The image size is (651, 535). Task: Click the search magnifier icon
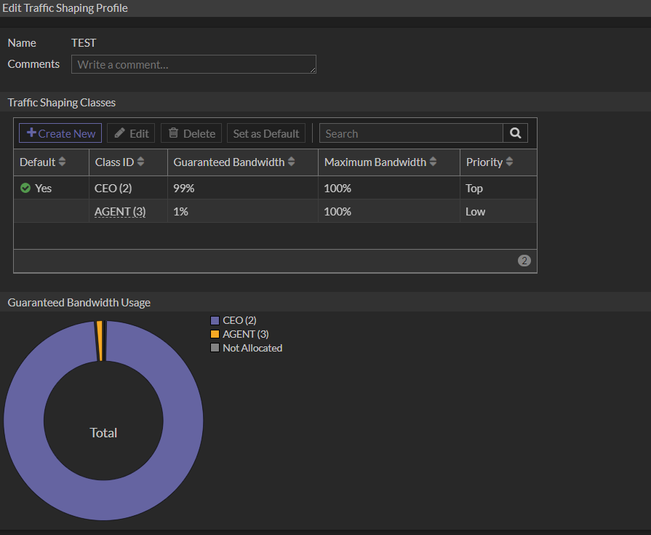coord(515,133)
